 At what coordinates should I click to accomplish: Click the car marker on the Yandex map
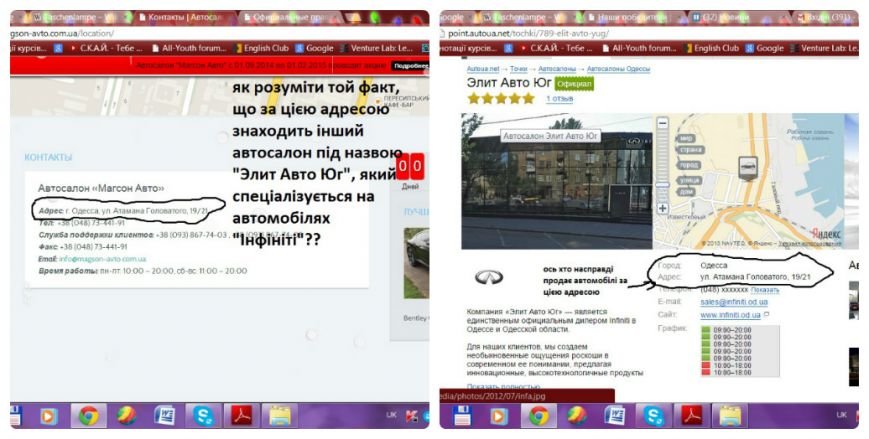click(748, 167)
